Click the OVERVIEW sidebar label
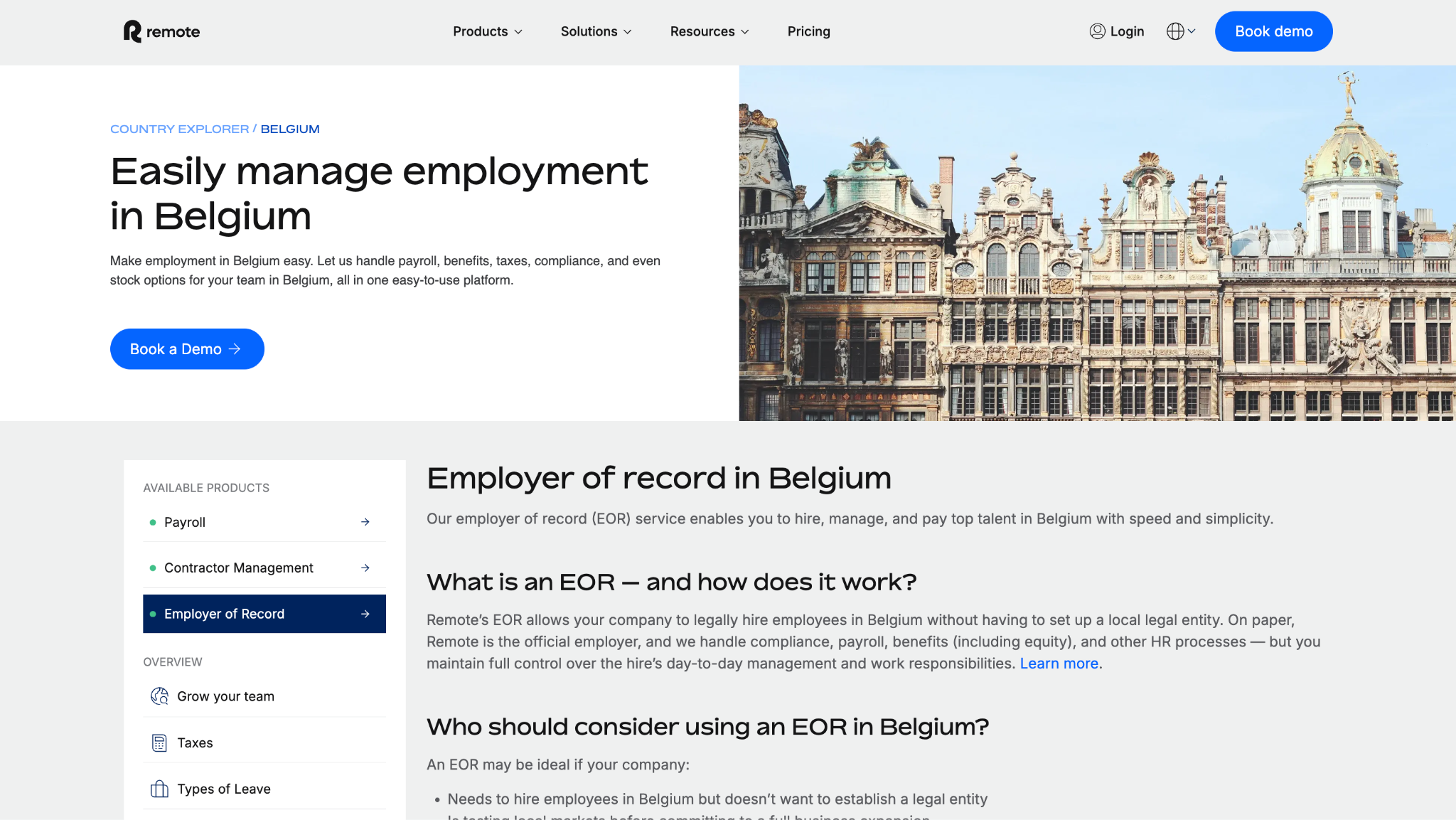1456x820 pixels. tap(173, 661)
